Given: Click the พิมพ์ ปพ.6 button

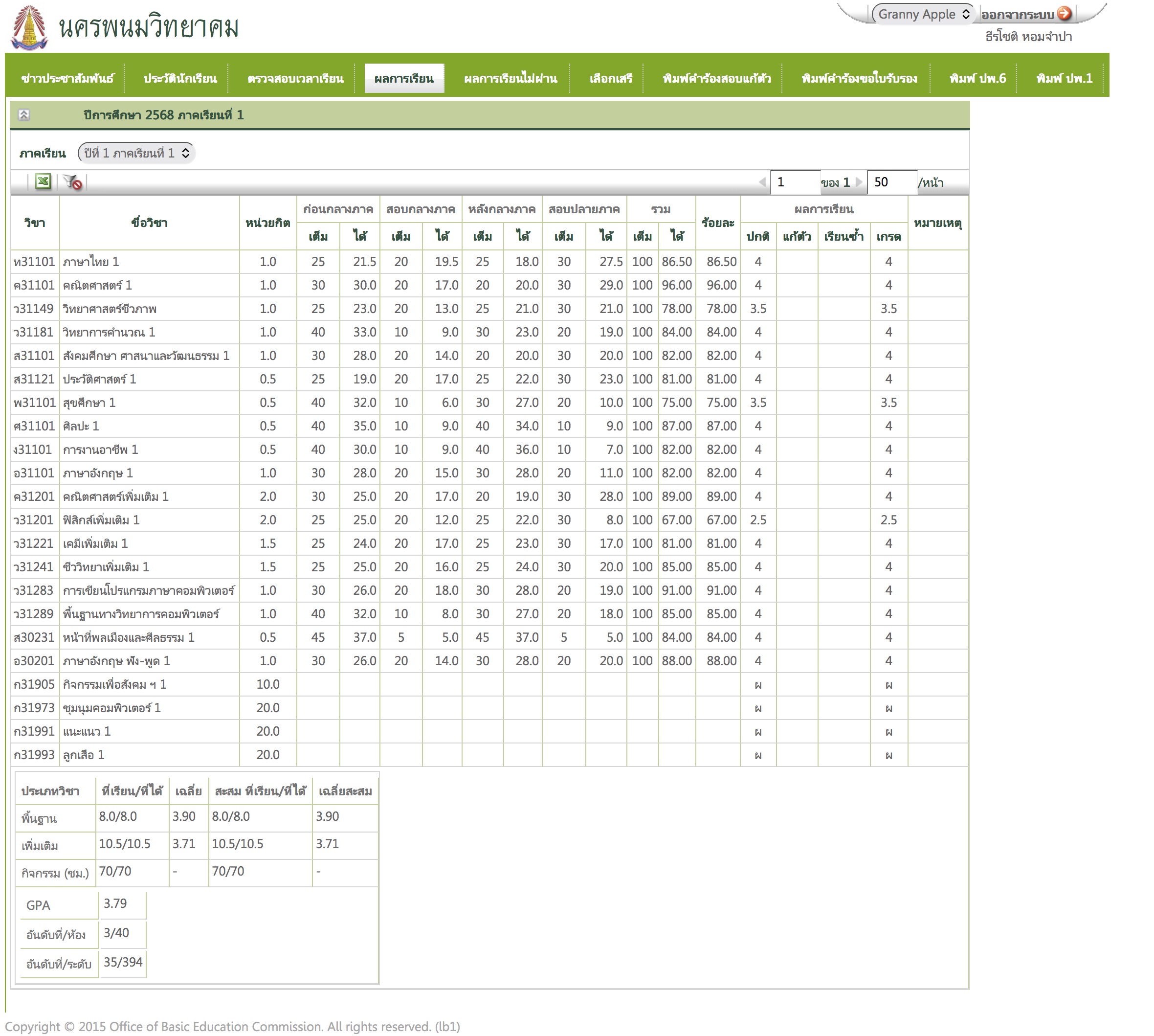Looking at the screenshot, I should (x=977, y=79).
